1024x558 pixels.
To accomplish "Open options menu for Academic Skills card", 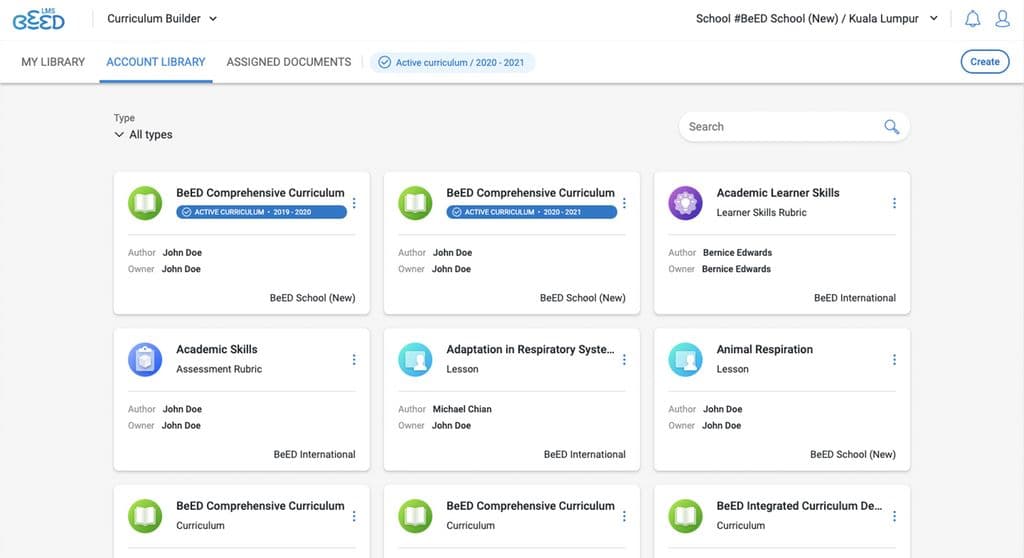I will [354, 360].
